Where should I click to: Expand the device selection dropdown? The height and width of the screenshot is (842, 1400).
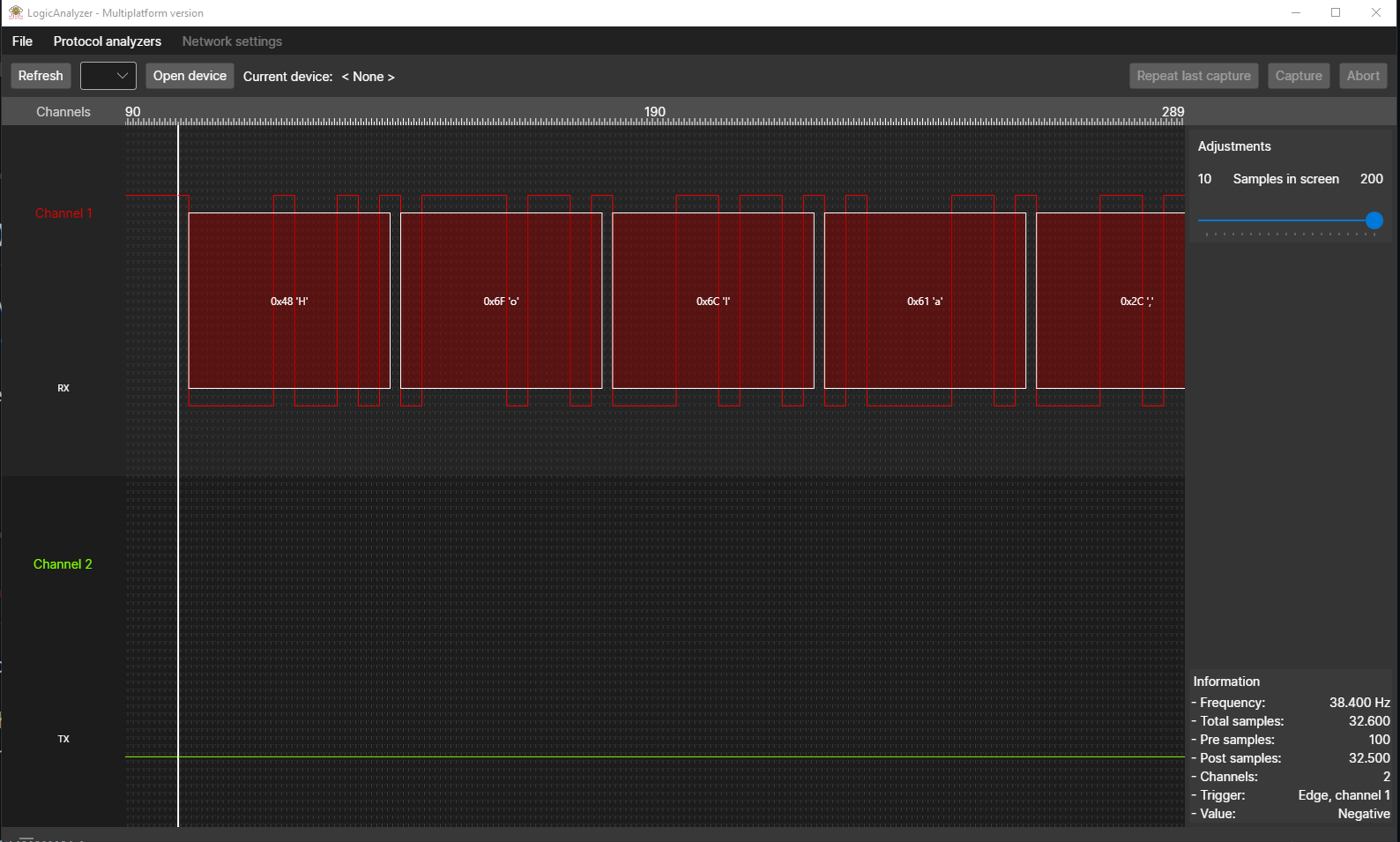point(108,76)
